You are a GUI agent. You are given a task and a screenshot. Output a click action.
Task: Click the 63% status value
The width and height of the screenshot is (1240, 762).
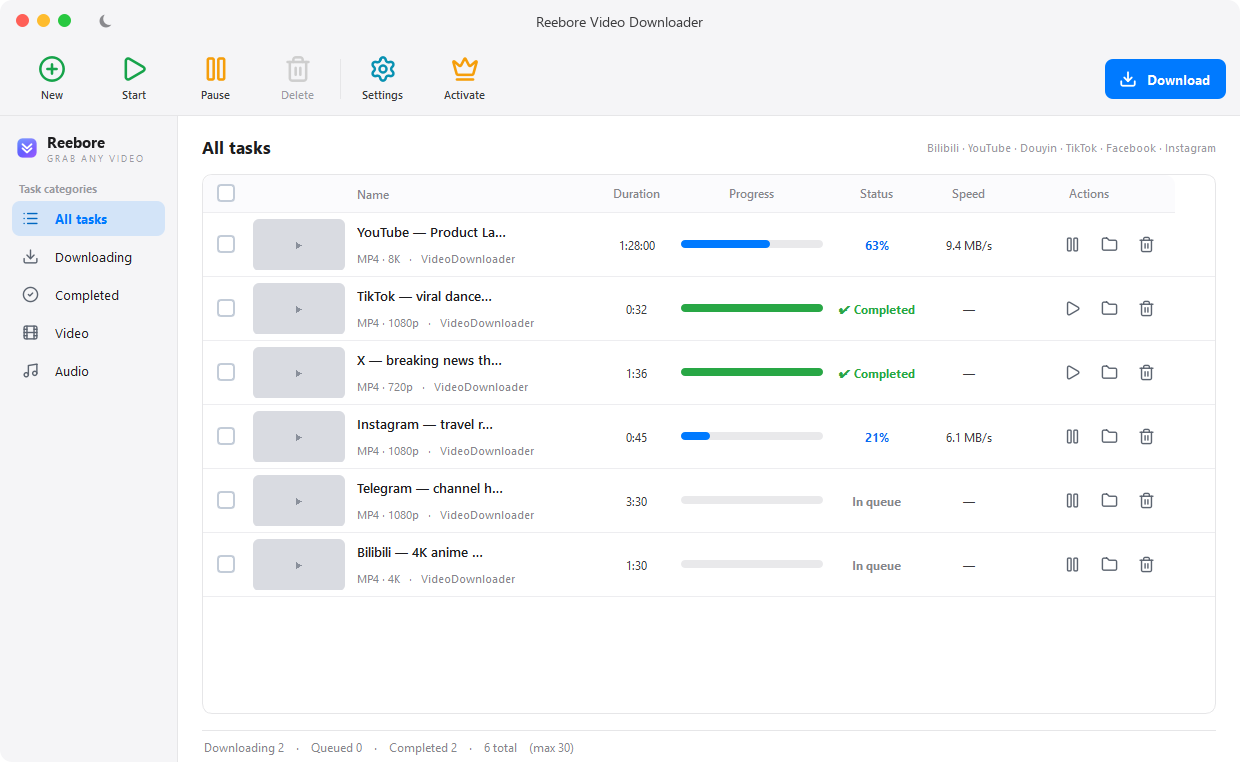point(877,246)
